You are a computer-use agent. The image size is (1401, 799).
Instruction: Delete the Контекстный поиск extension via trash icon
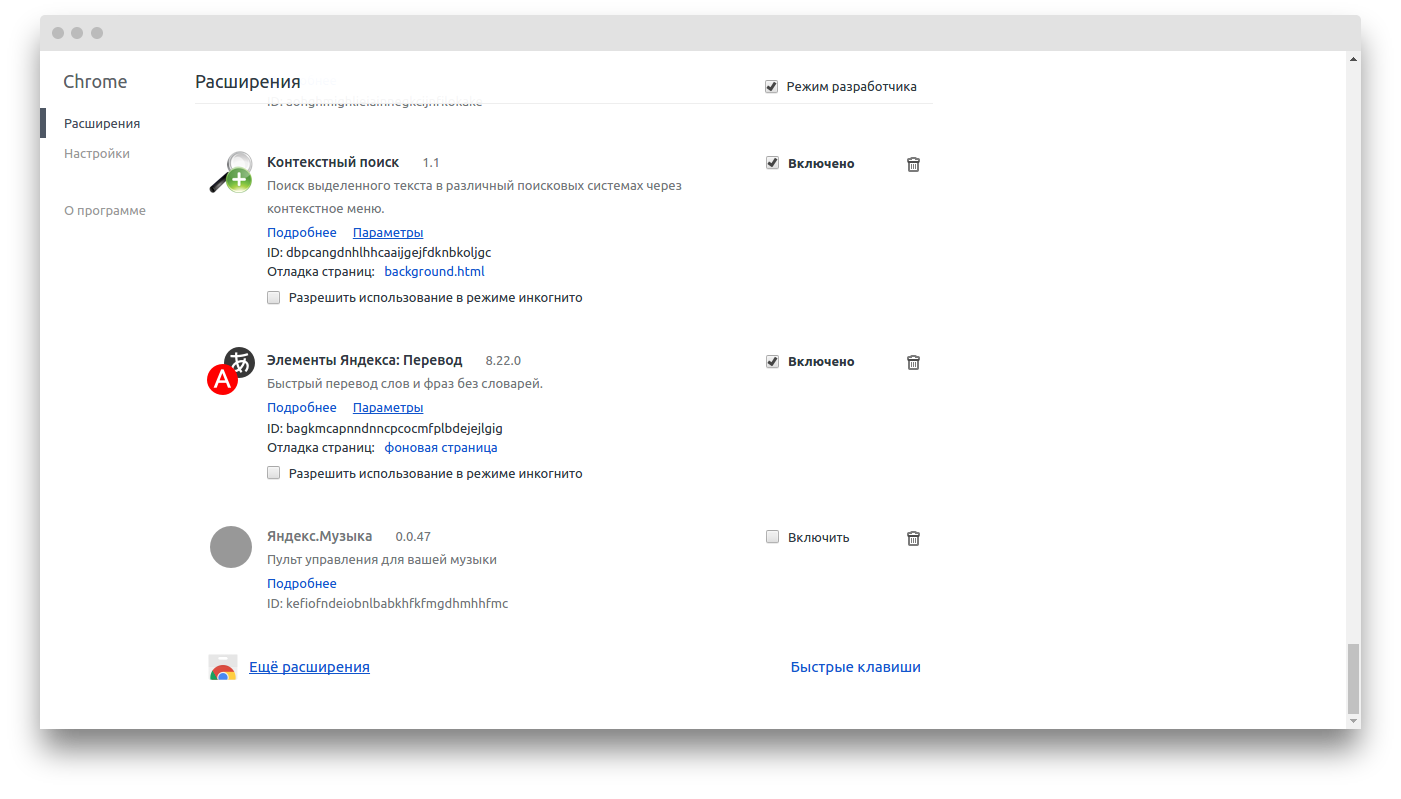pos(913,164)
